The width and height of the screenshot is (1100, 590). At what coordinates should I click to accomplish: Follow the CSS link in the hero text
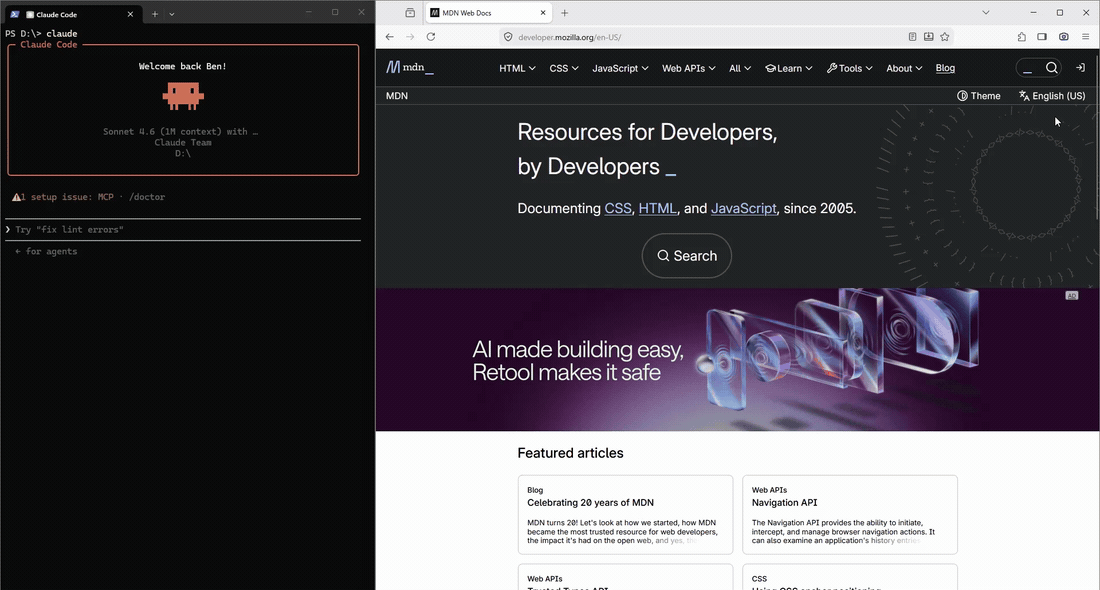617,208
